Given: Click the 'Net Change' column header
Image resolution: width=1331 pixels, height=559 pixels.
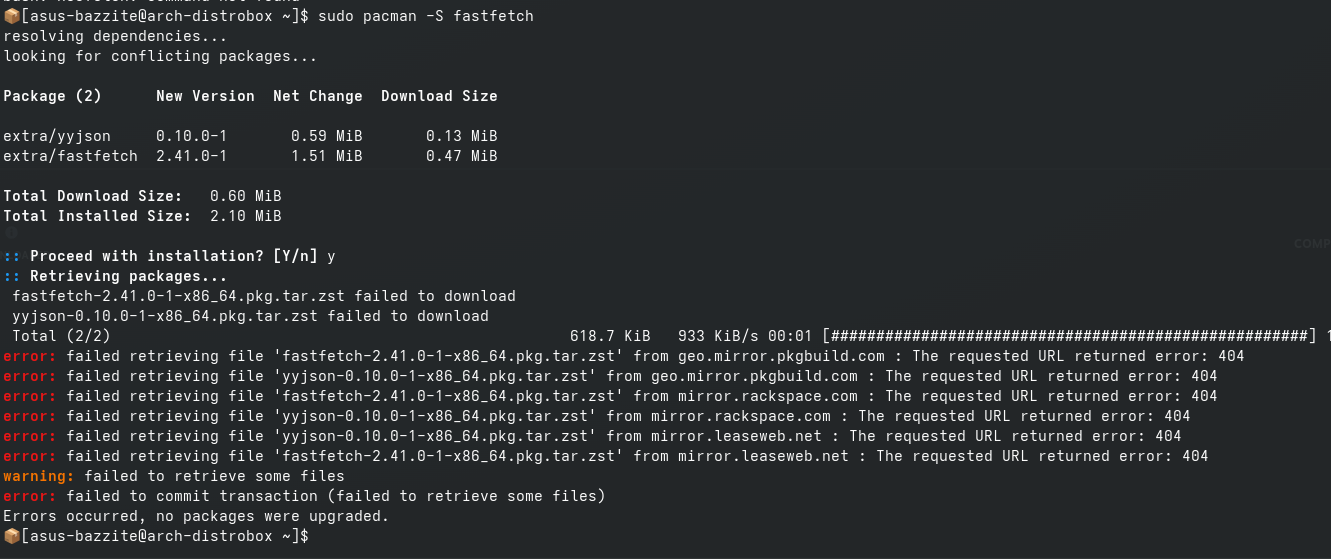Looking at the screenshot, I should pos(318,97).
